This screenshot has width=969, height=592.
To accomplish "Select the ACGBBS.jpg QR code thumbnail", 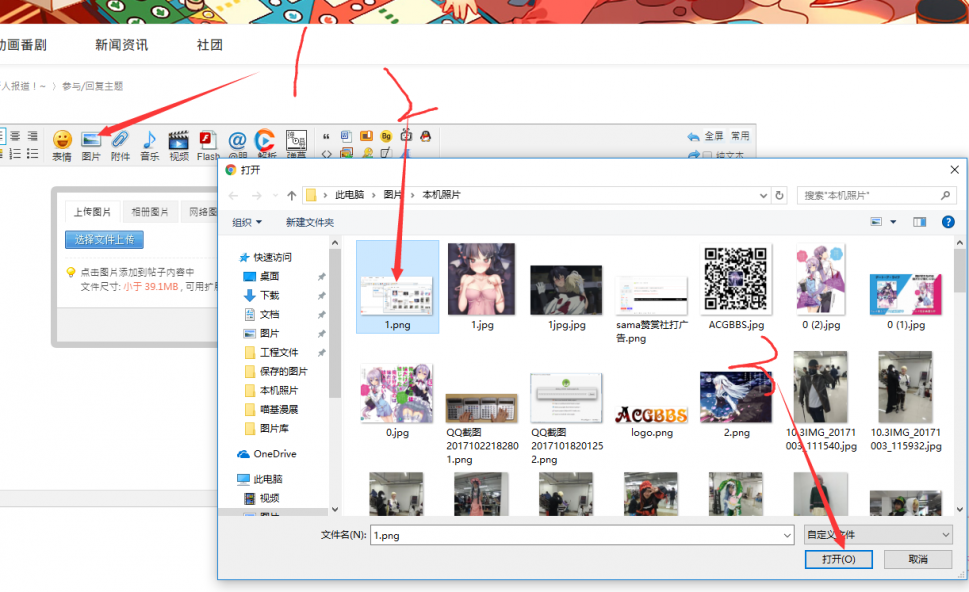I will click(x=736, y=280).
